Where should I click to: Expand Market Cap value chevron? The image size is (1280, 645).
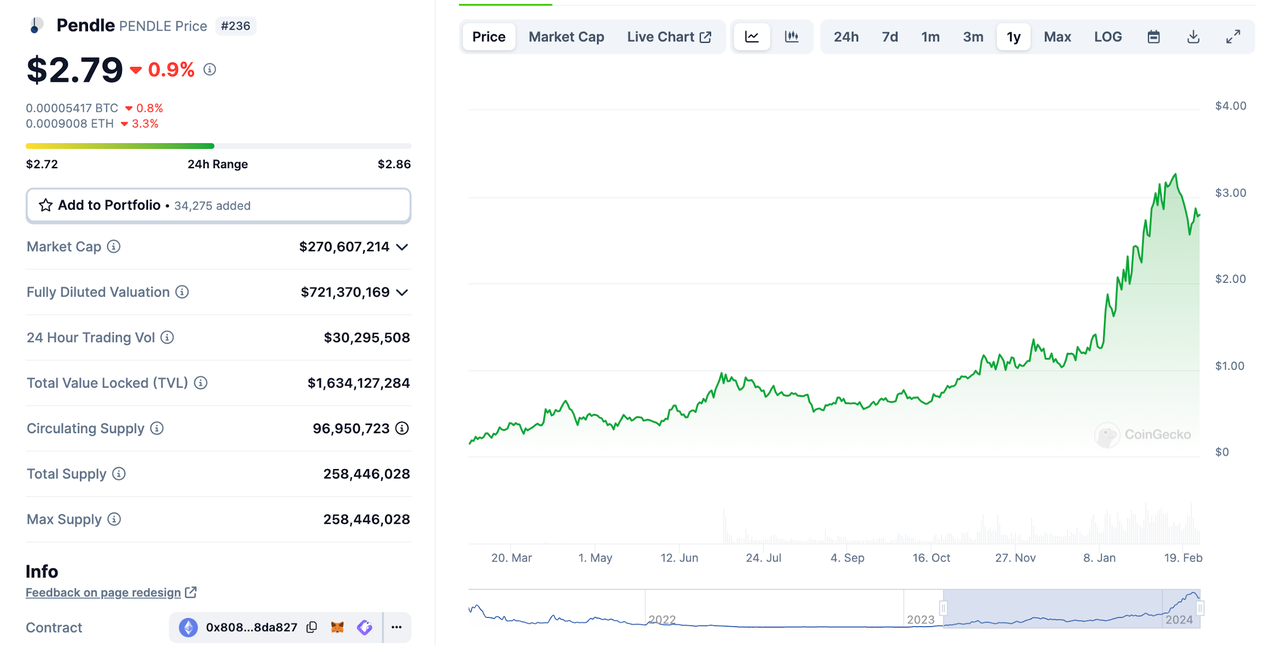click(x=402, y=247)
